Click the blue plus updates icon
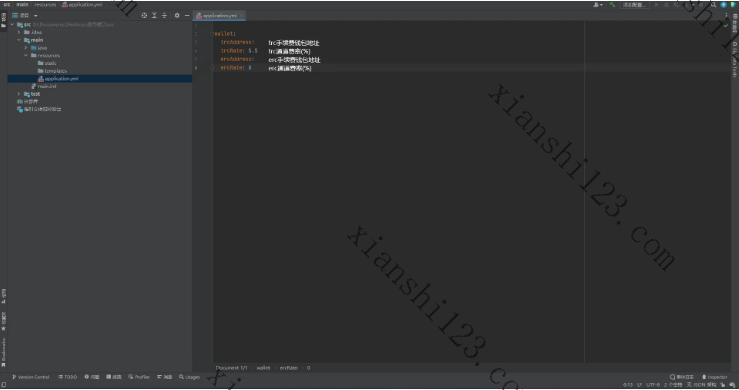This screenshot has height=390, width=739. pos(723,5)
